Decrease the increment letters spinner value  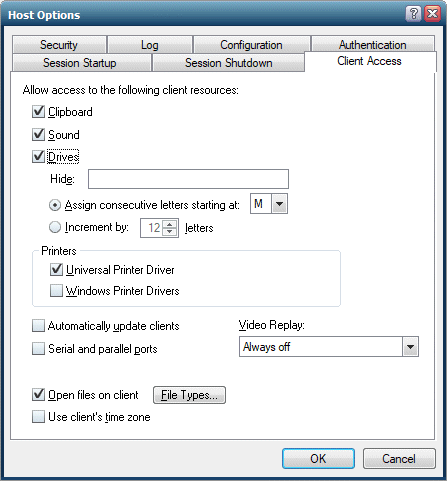pos(170,232)
